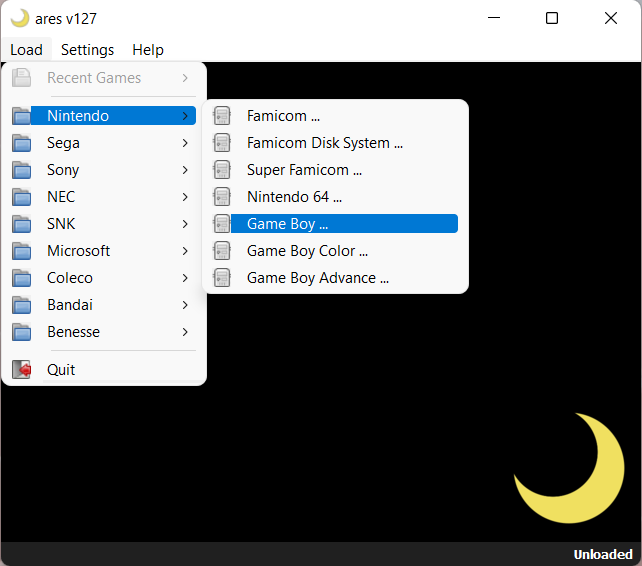Click the Nintendo folder icon
Viewport: 642px width, 566px height.
click(x=21, y=116)
